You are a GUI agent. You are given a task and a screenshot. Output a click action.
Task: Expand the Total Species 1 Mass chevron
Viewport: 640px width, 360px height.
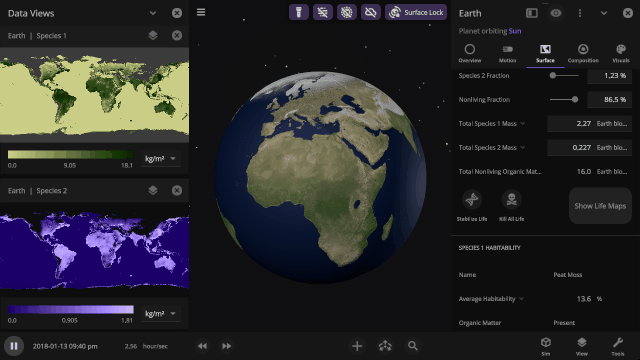pyautogui.click(x=523, y=124)
